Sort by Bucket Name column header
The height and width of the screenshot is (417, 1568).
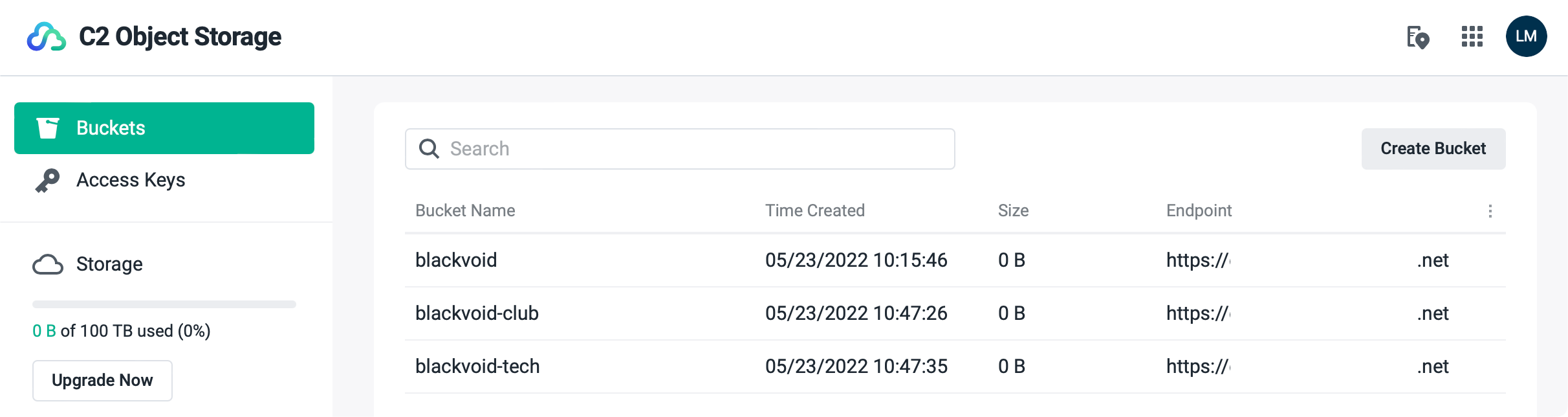(465, 210)
